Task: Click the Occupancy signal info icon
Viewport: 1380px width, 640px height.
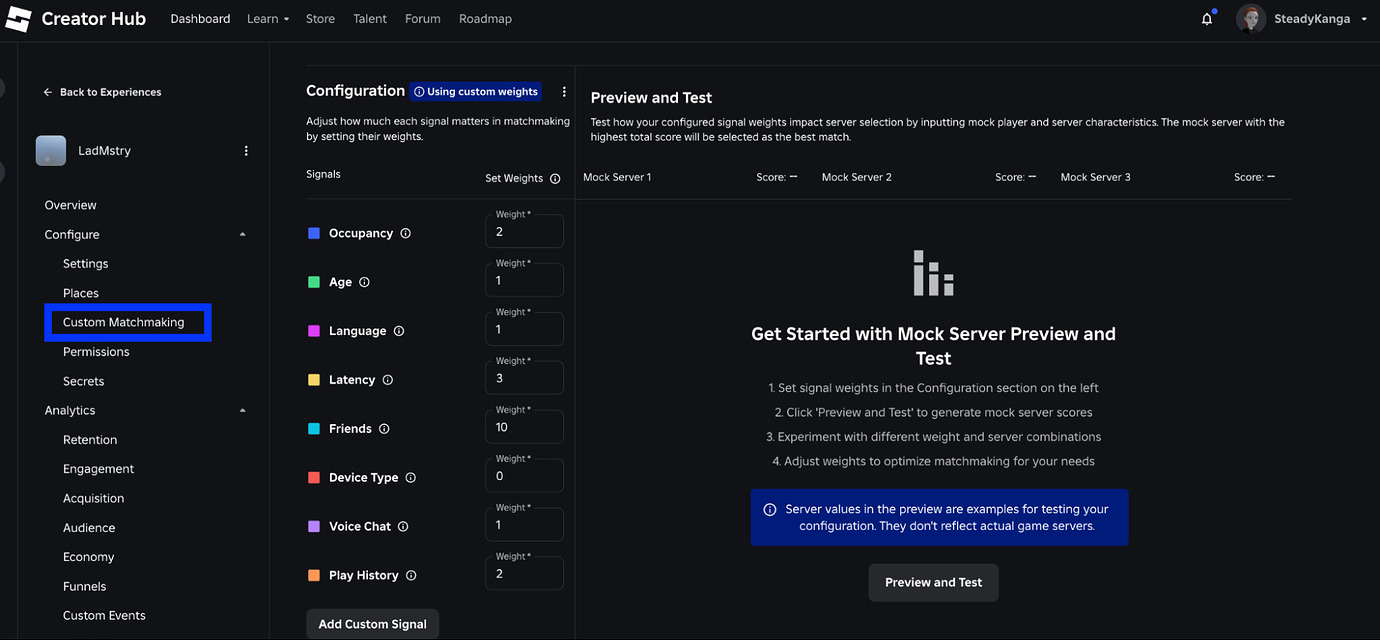Action: [405, 233]
